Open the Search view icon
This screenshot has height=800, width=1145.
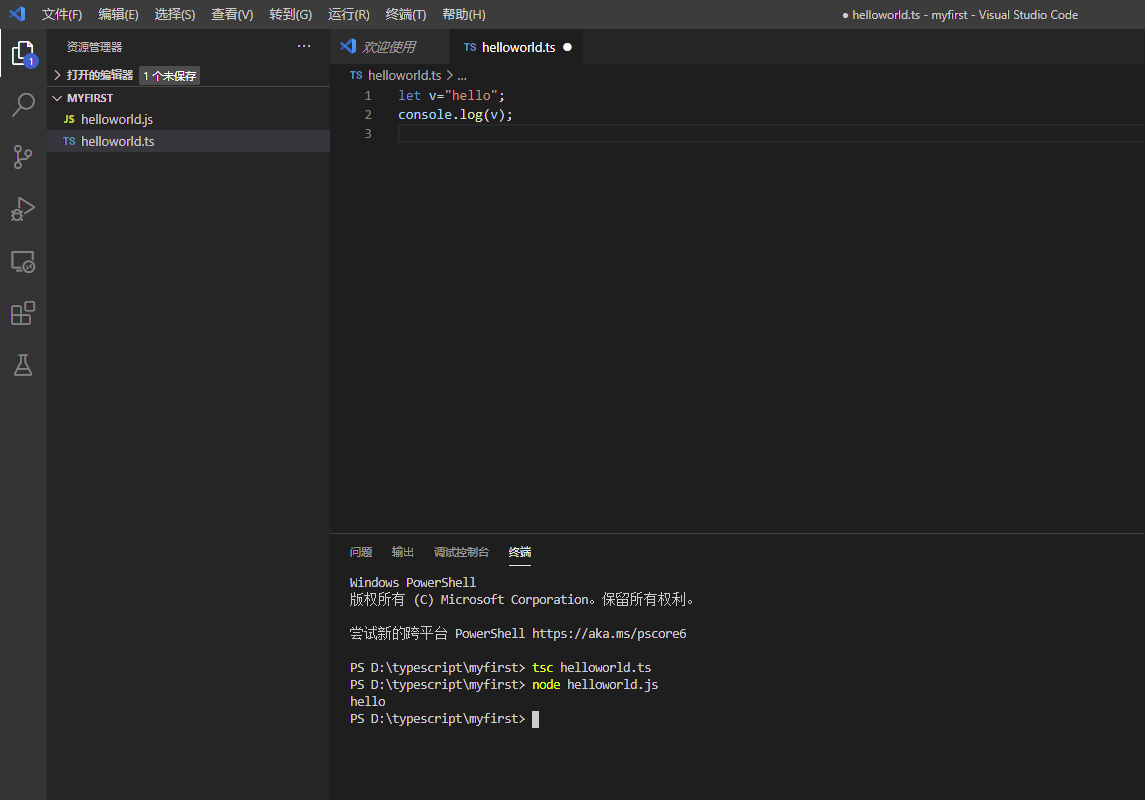pos(23,105)
